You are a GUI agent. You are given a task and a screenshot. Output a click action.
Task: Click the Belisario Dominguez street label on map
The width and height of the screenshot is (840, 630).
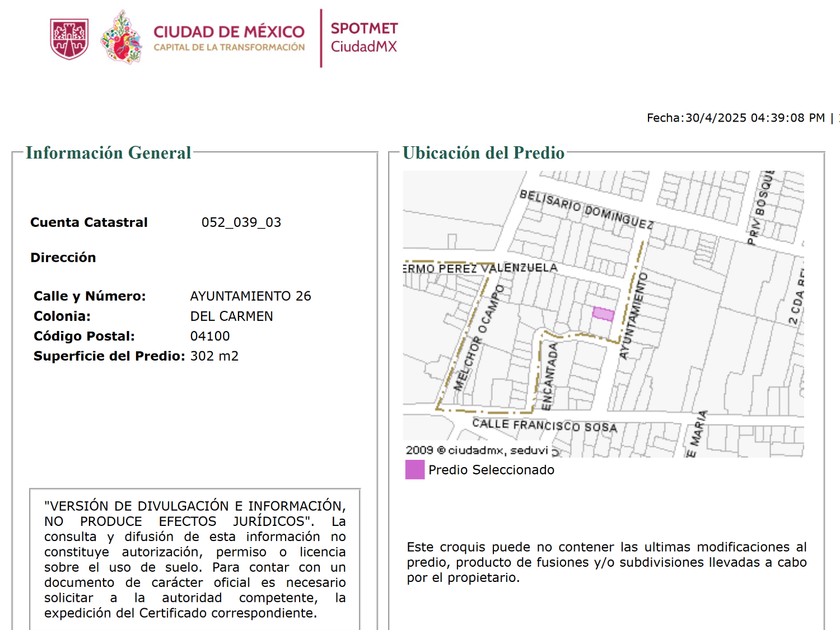(586, 209)
